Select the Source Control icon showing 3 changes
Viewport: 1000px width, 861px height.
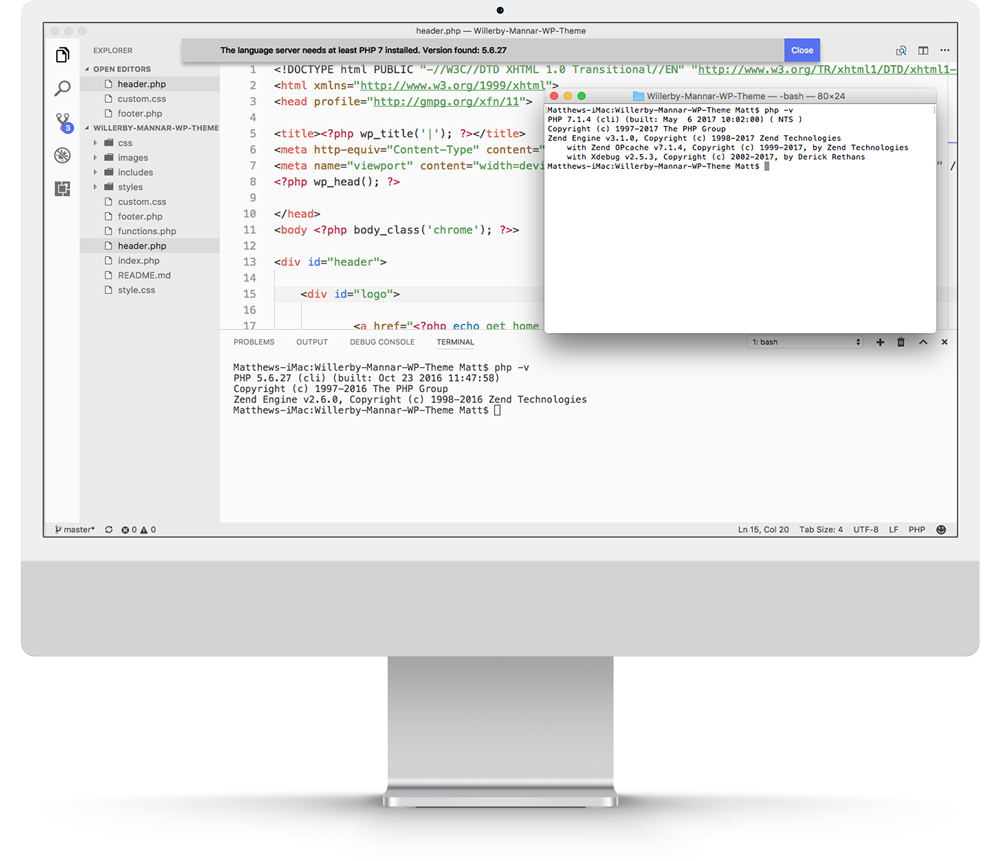(62, 122)
